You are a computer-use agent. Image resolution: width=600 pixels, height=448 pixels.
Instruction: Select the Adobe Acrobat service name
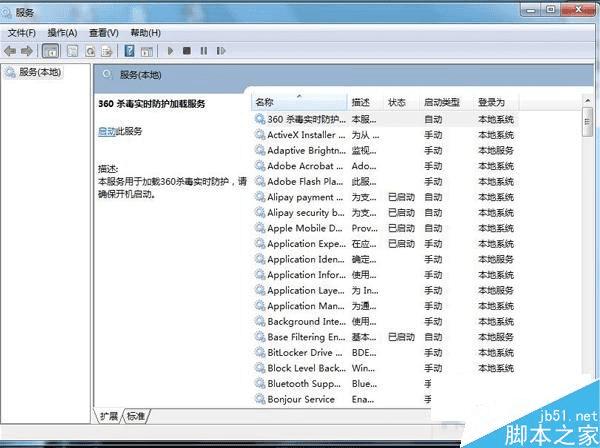[x=305, y=166]
